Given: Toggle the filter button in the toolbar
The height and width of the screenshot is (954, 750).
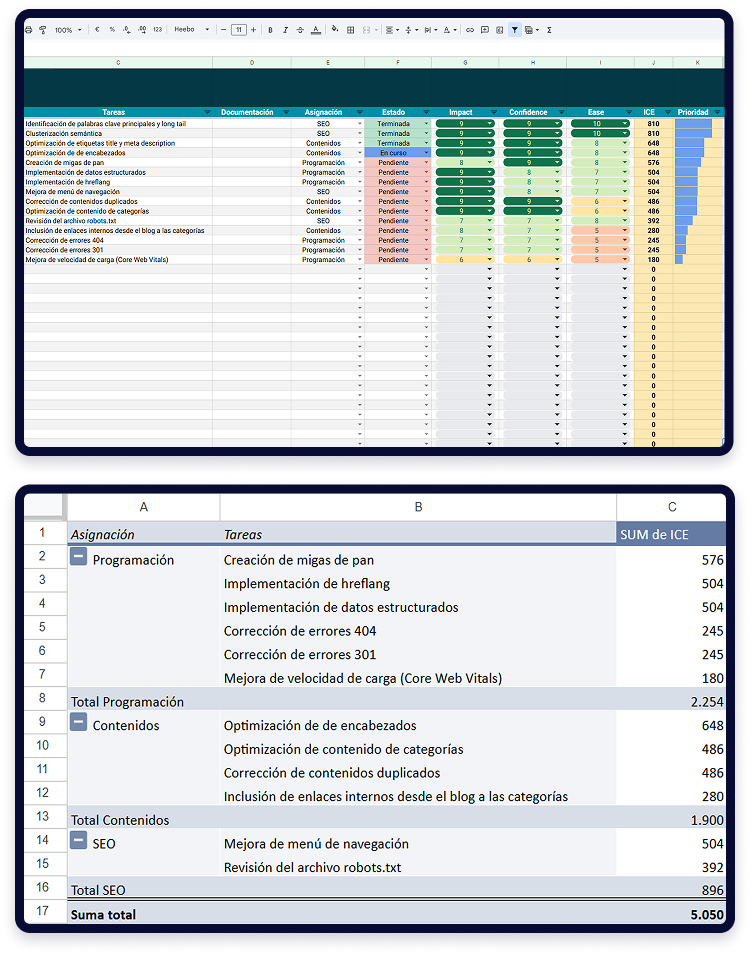Looking at the screenshot, I should coord(514,30).
